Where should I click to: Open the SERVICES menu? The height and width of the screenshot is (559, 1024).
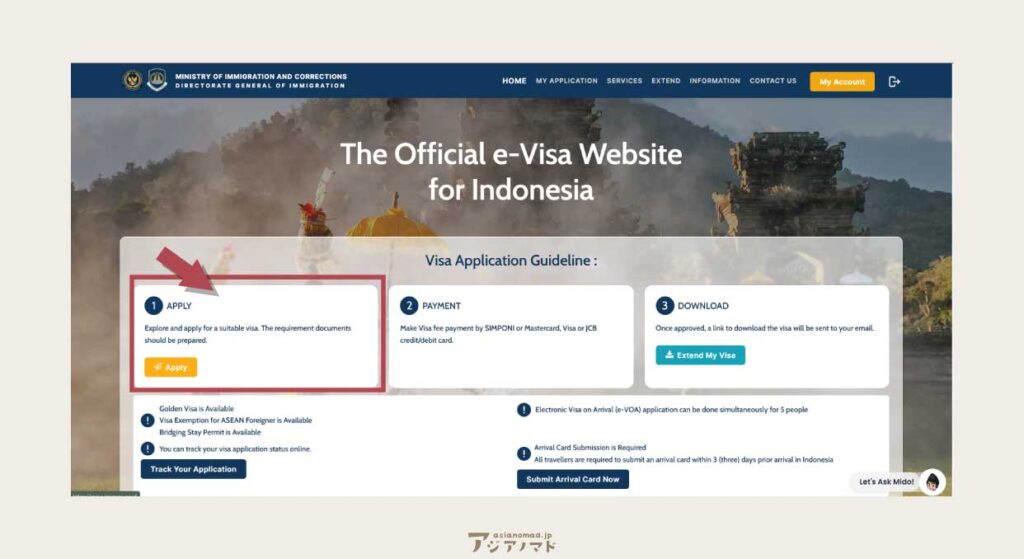tap(624, 81)
